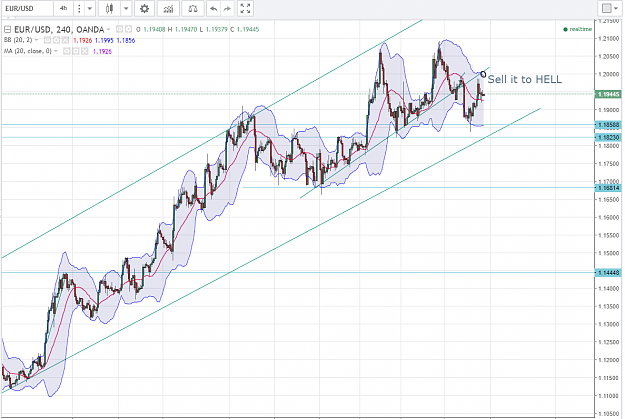The image size is (625, 419).
Task: Open the chart style dropdown arrow
Action: tap(126, 8)
